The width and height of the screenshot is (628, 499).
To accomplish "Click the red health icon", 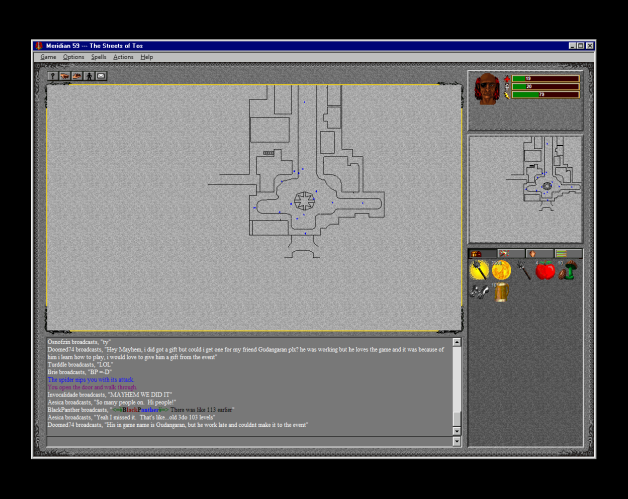I will point(507,79).
